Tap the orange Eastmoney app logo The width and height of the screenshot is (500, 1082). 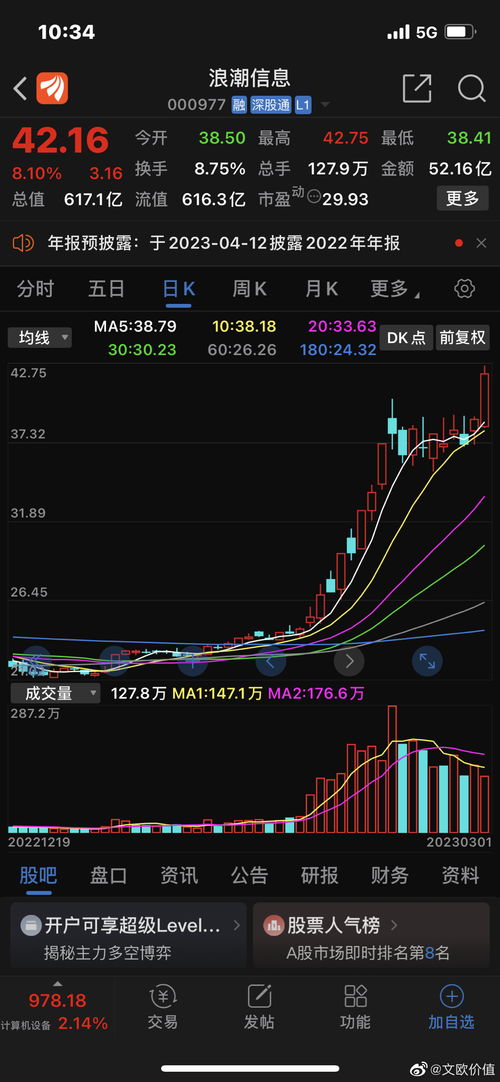52,88
